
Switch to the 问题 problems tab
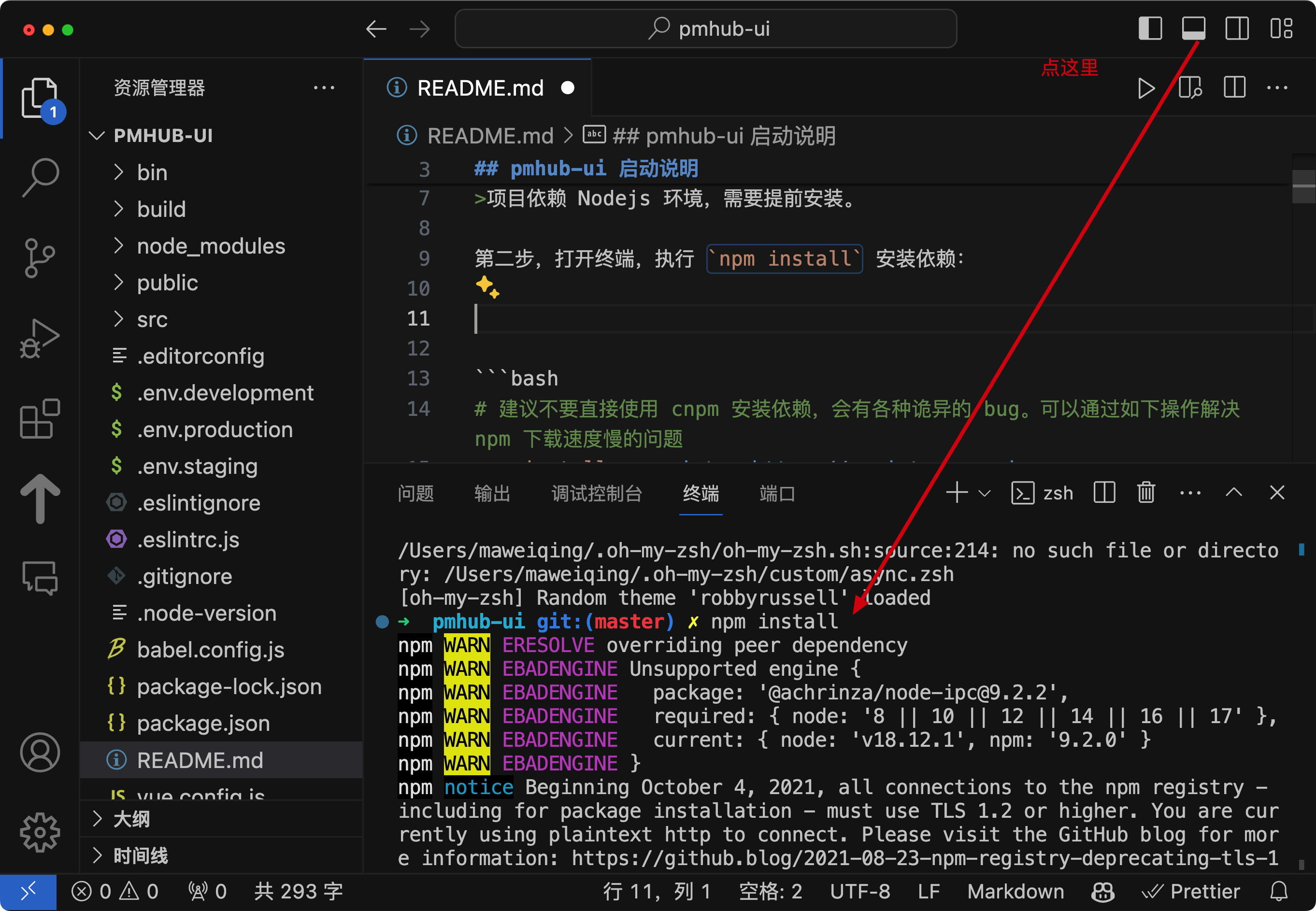[415, 493]
